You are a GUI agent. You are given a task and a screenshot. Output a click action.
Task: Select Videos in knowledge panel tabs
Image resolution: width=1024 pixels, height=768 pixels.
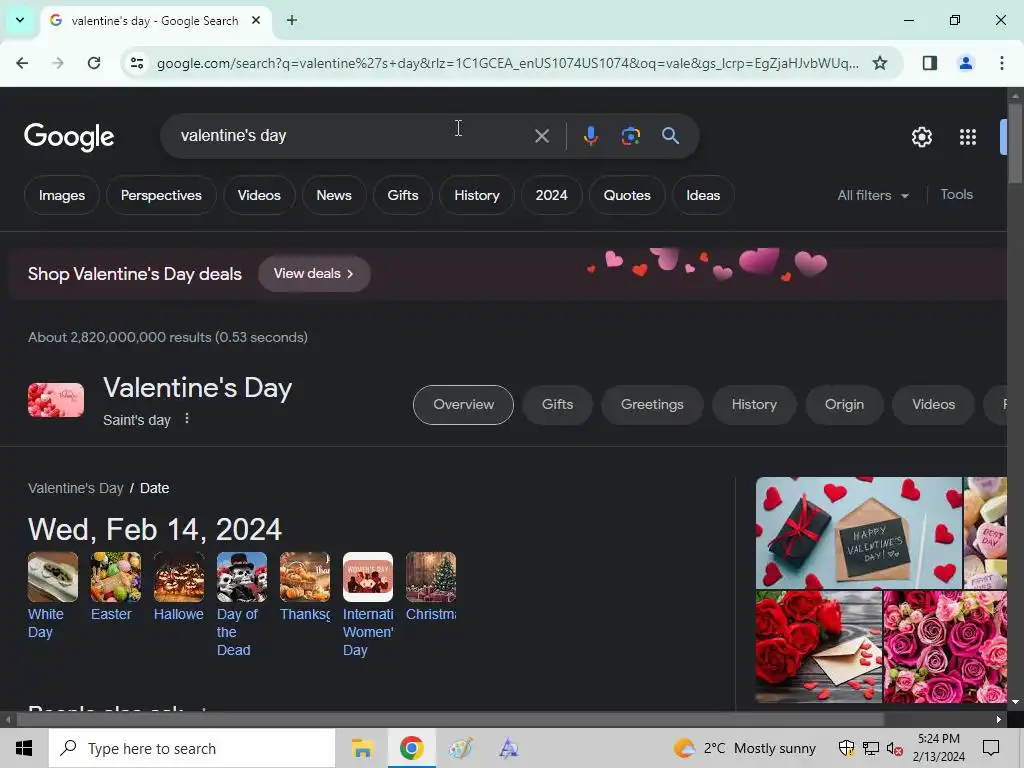click(x=933, y=405)
